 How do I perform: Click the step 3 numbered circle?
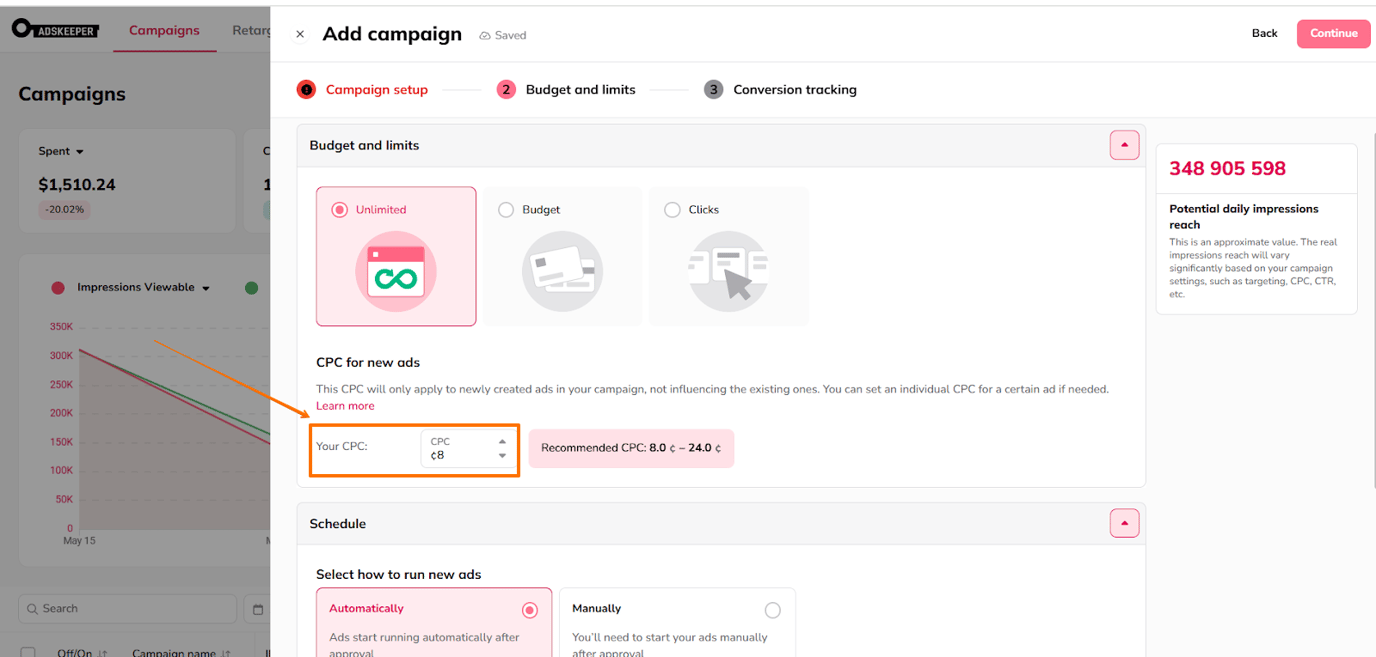pyautogui.click(x=713, y=89)
